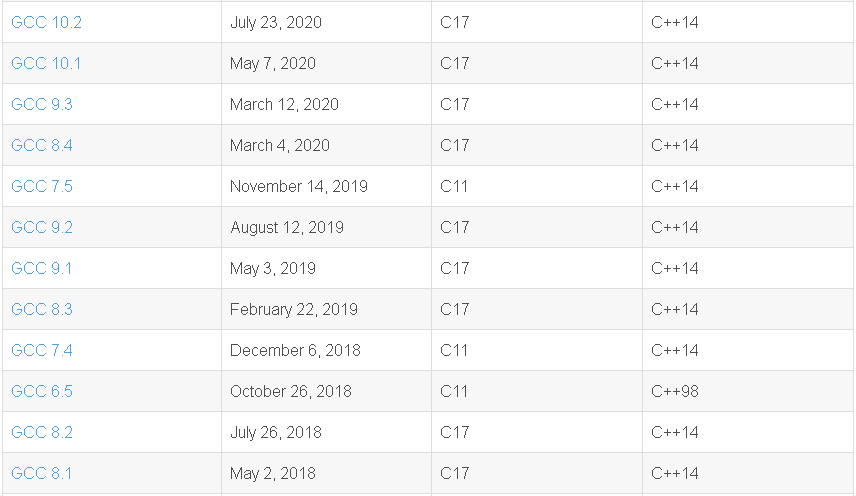Open the GCC 8.3 link

coord(42,309)
